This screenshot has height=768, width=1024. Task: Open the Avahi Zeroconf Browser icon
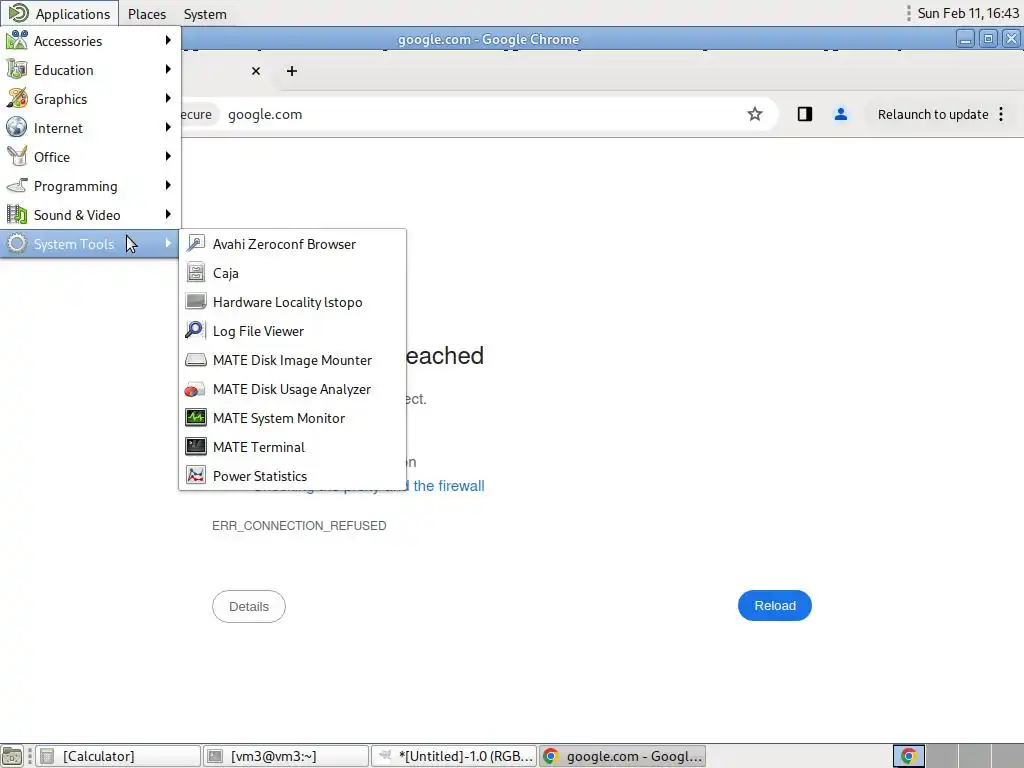point(195,244)
